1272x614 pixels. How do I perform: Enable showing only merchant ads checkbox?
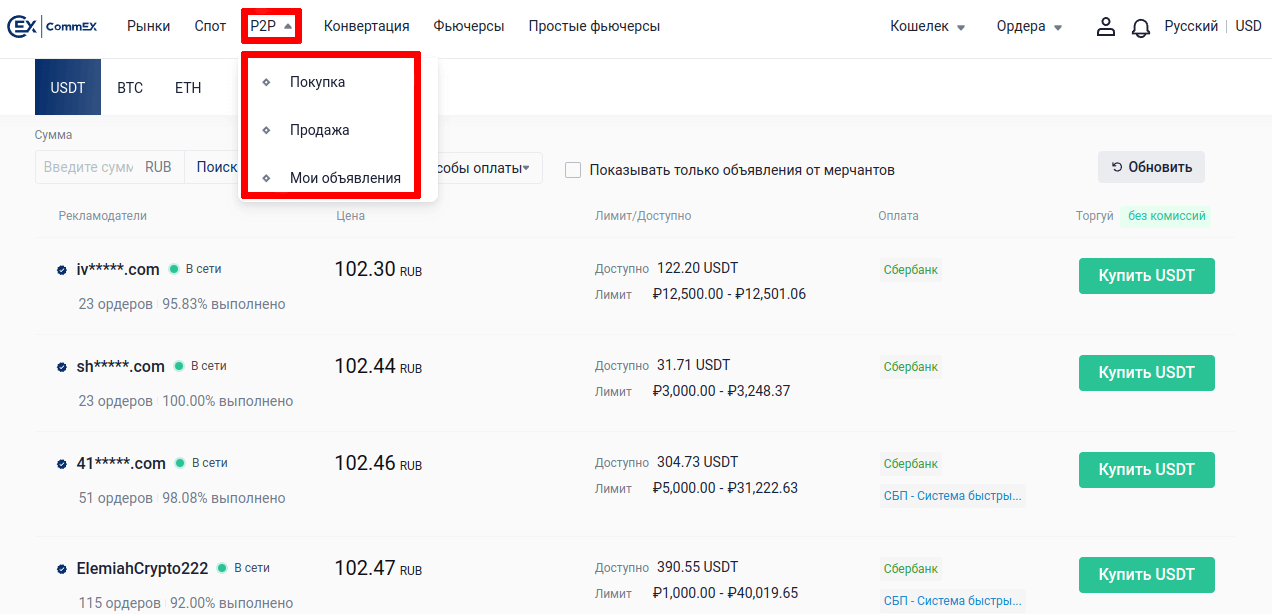(573, 170)
